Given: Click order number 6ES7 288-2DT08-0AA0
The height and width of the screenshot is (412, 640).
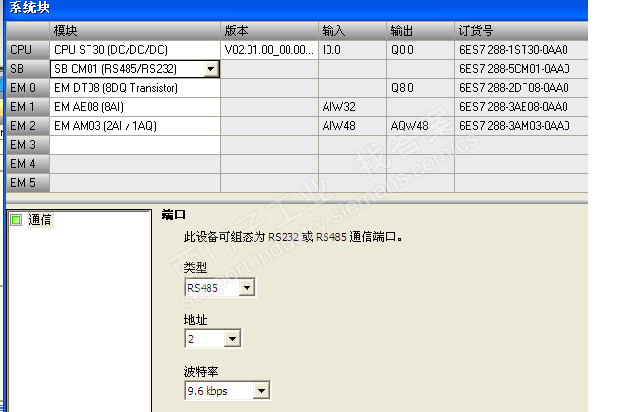Looking at the screenshot, I should click(521, 88).
